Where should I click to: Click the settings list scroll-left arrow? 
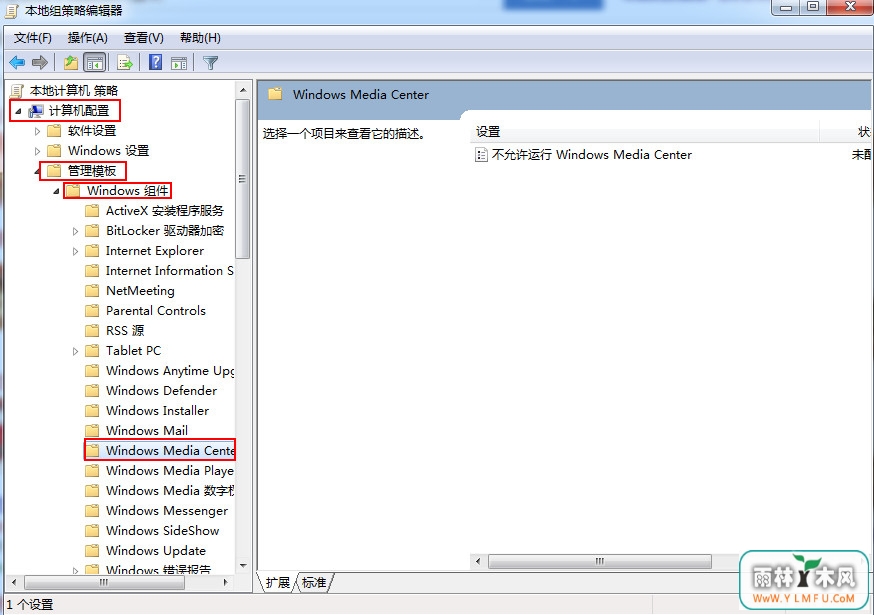click(x=478, y=561)
